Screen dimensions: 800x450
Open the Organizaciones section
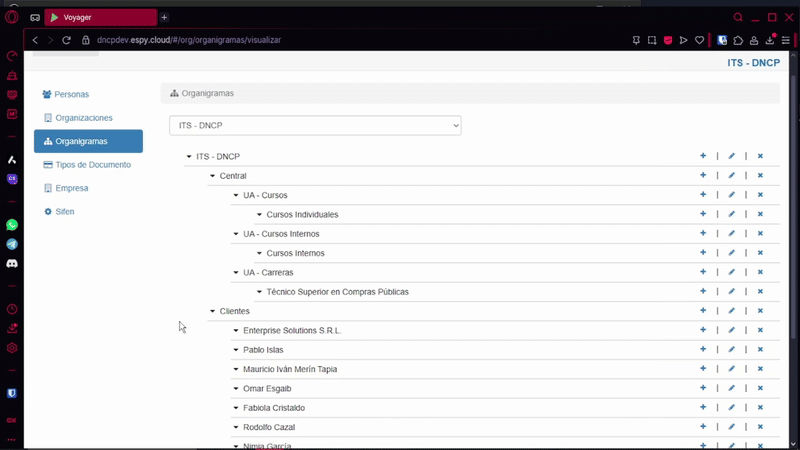click(x=83, y=118)
